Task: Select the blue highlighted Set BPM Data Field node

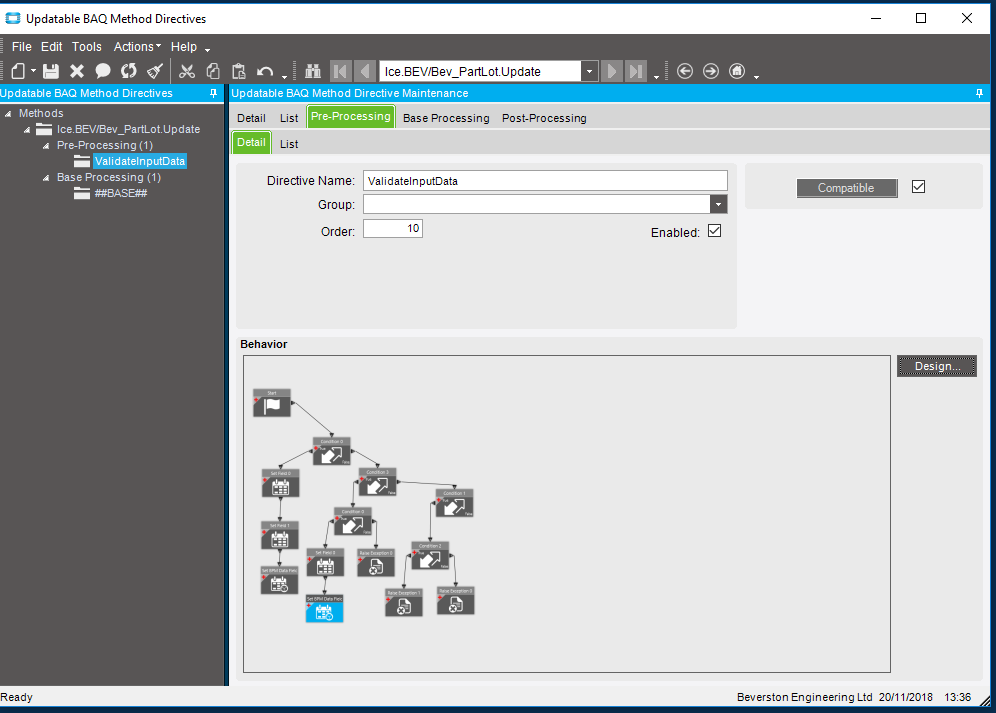Action: point(325,609)
